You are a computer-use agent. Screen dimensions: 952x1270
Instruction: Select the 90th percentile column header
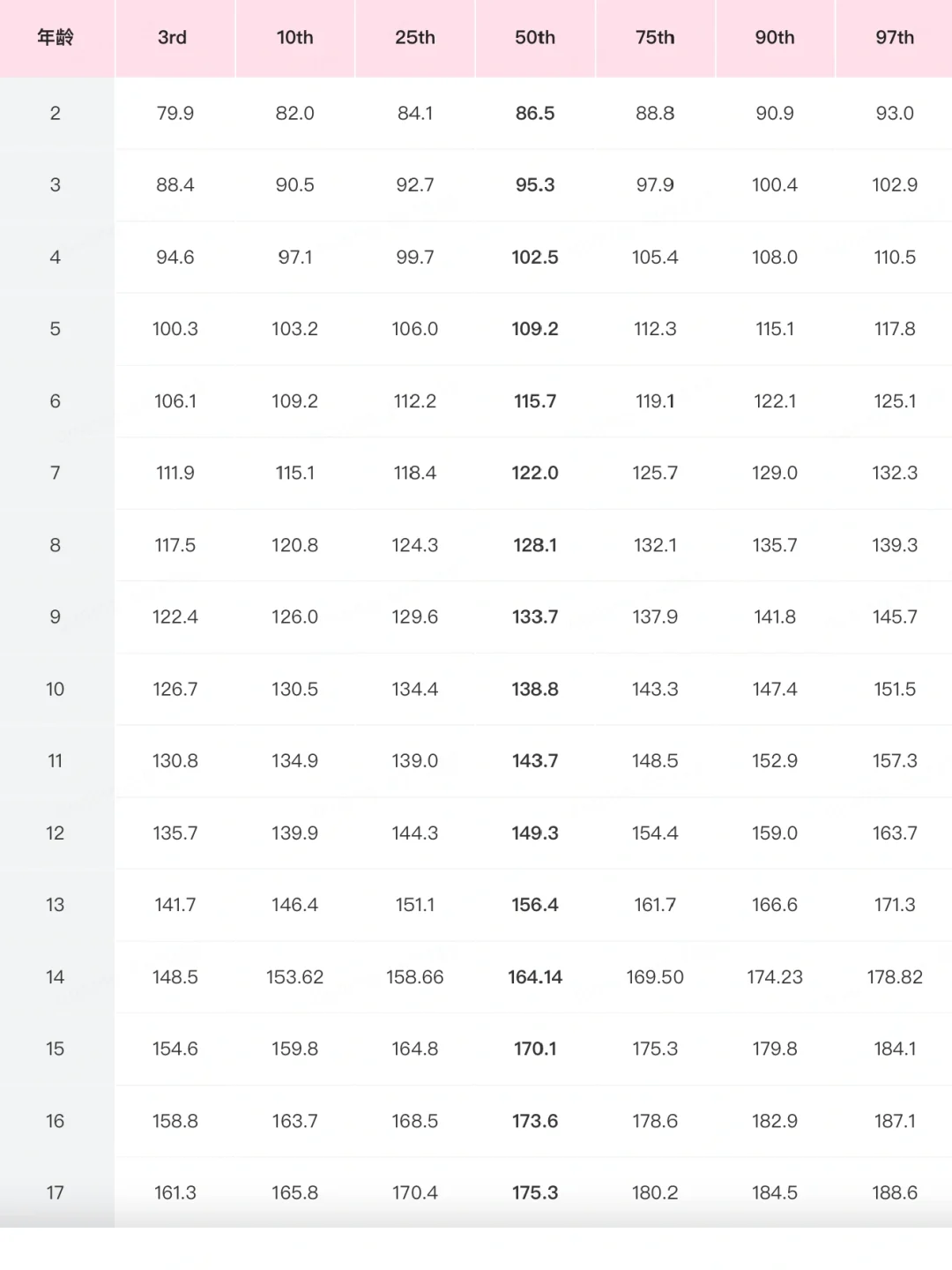(x=775, y=38)
